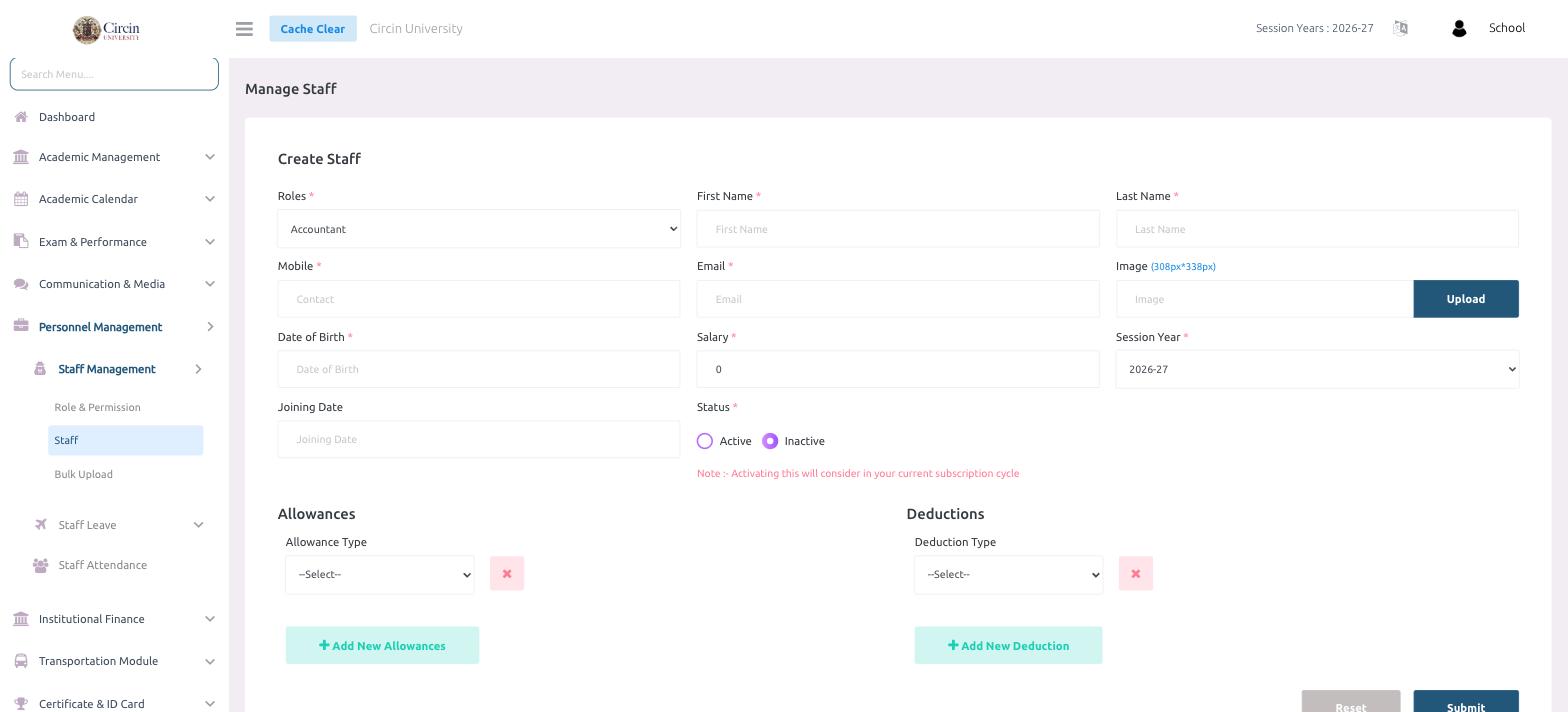The width and height of the screenshot is (1568, 712).
Task: Click the Personnel Management briefcase icon
Action: [x=21, y=327]
